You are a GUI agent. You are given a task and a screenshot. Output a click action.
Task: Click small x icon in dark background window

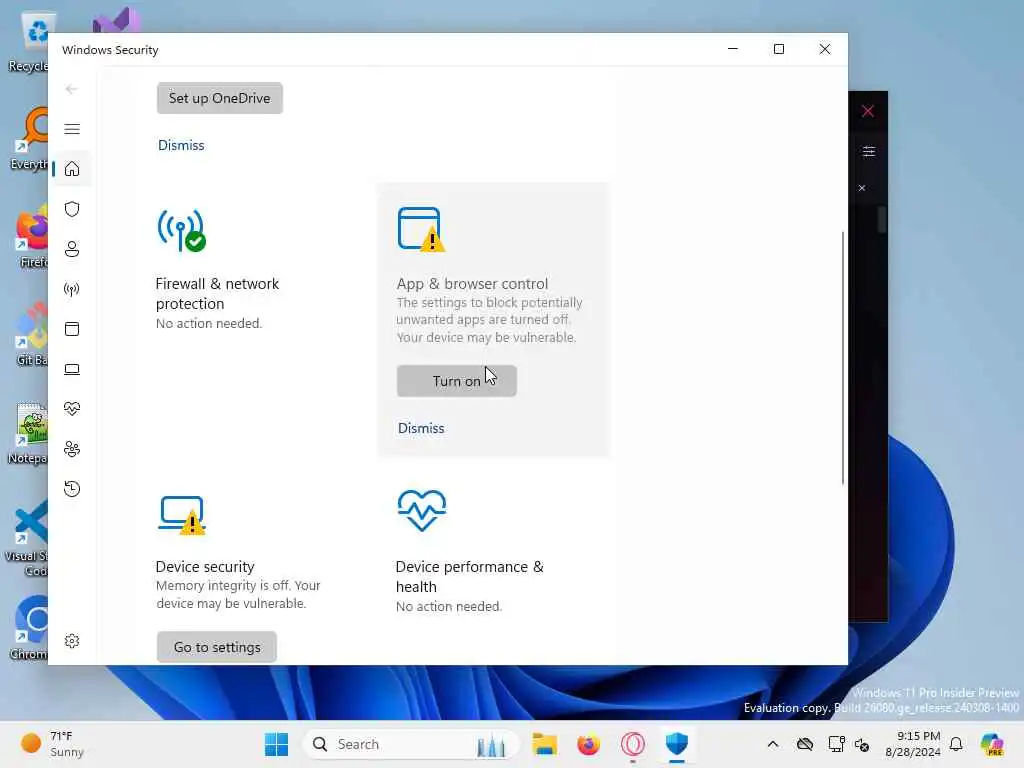(862, 188)
